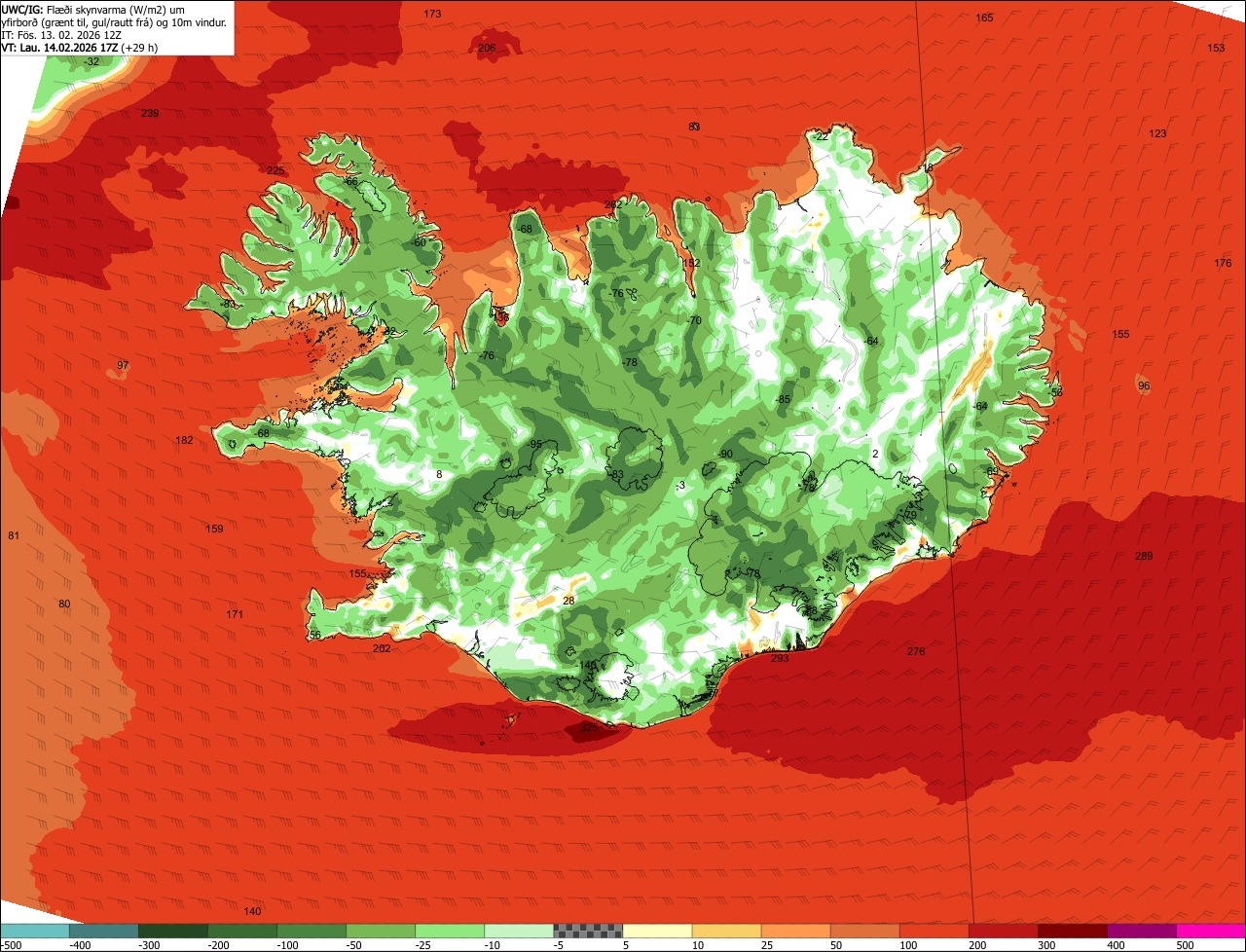Click the 'UWC/IG:' title text

coord(22,9)
